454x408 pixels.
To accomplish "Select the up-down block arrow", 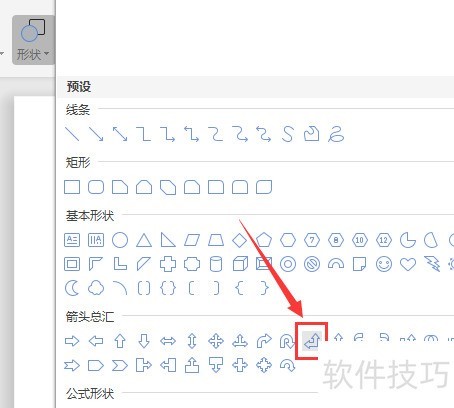I will click(192, 341).
